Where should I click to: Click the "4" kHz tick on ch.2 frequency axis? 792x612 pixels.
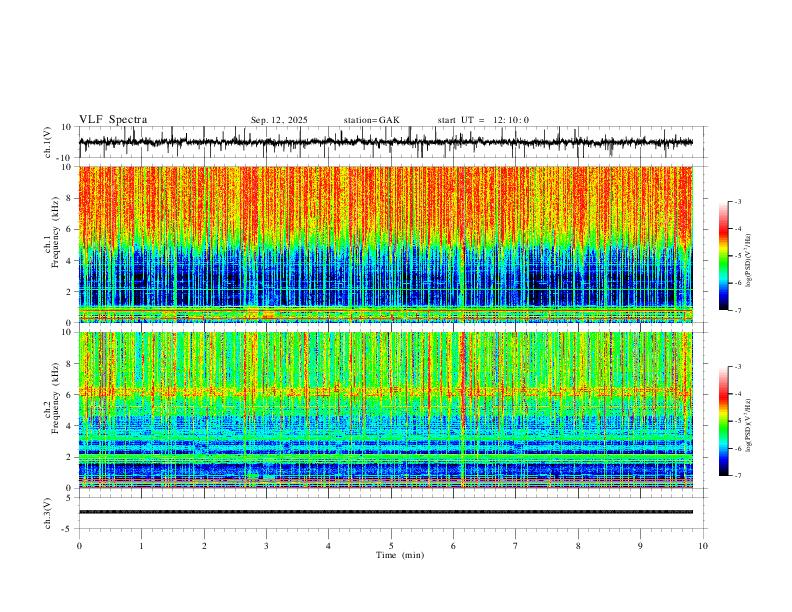(69, 426)
